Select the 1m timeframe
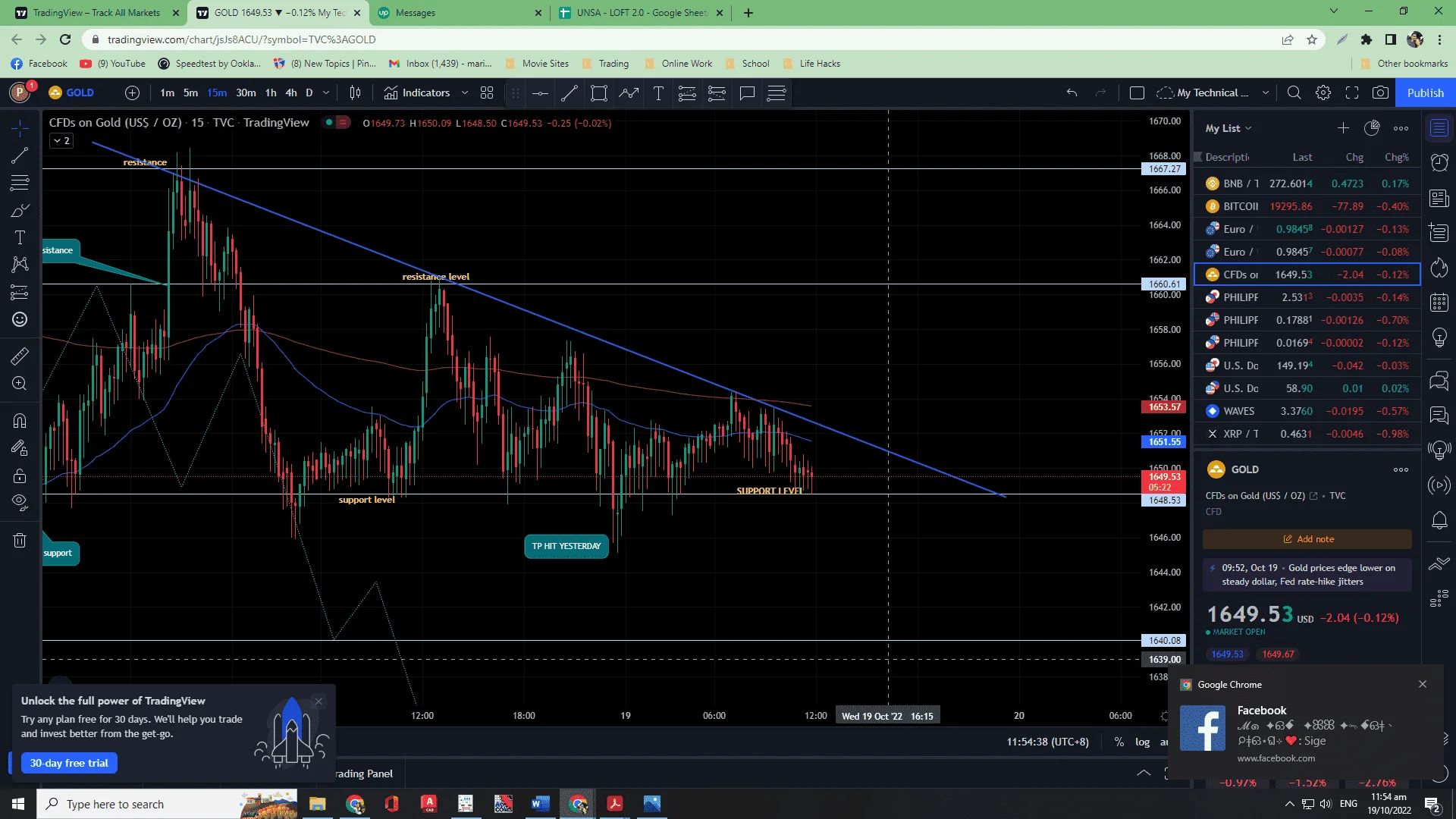The width and height of the screenshot is (1456, 819). [x=167, y=93]
